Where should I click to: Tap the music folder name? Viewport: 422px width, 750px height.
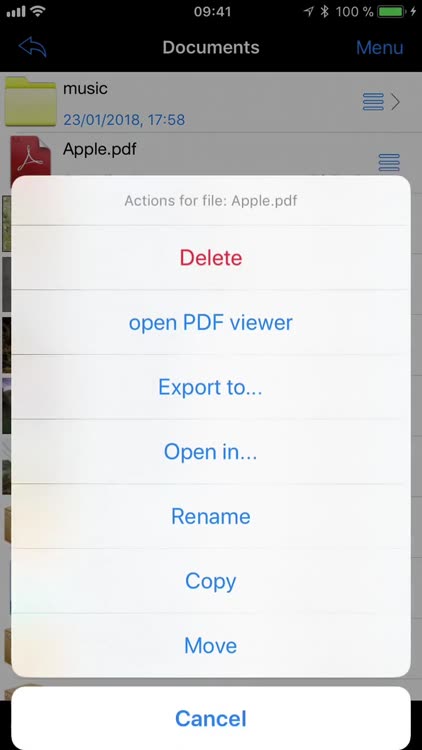tap(85, 88)
